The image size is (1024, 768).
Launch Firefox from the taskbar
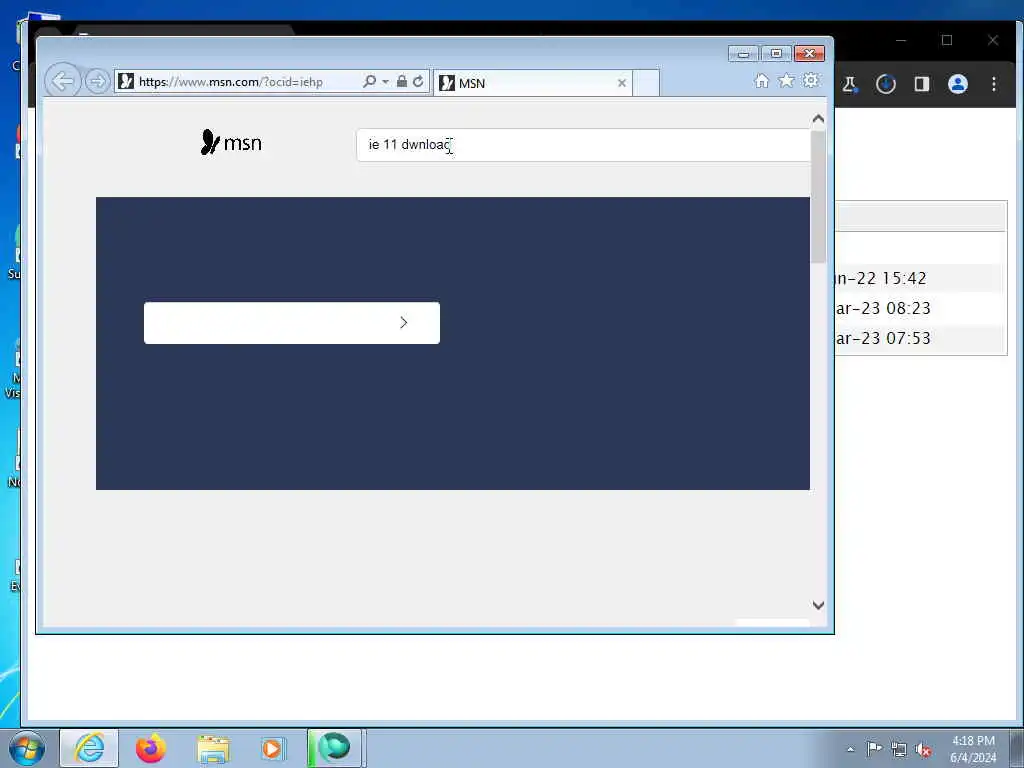tap(151, 748)
